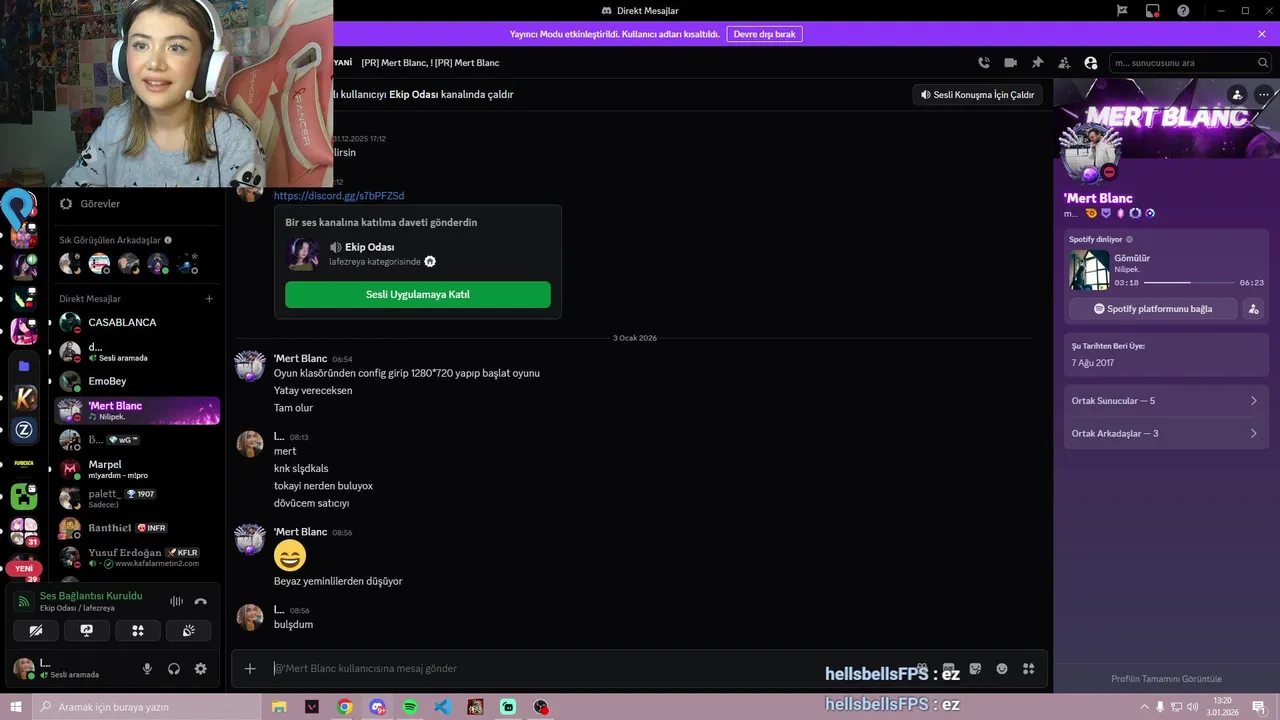Viewport: 1280px width, 720px height.
Task: Open Windows notification center
Action: pyautogui.click(x=1259, y=707)
